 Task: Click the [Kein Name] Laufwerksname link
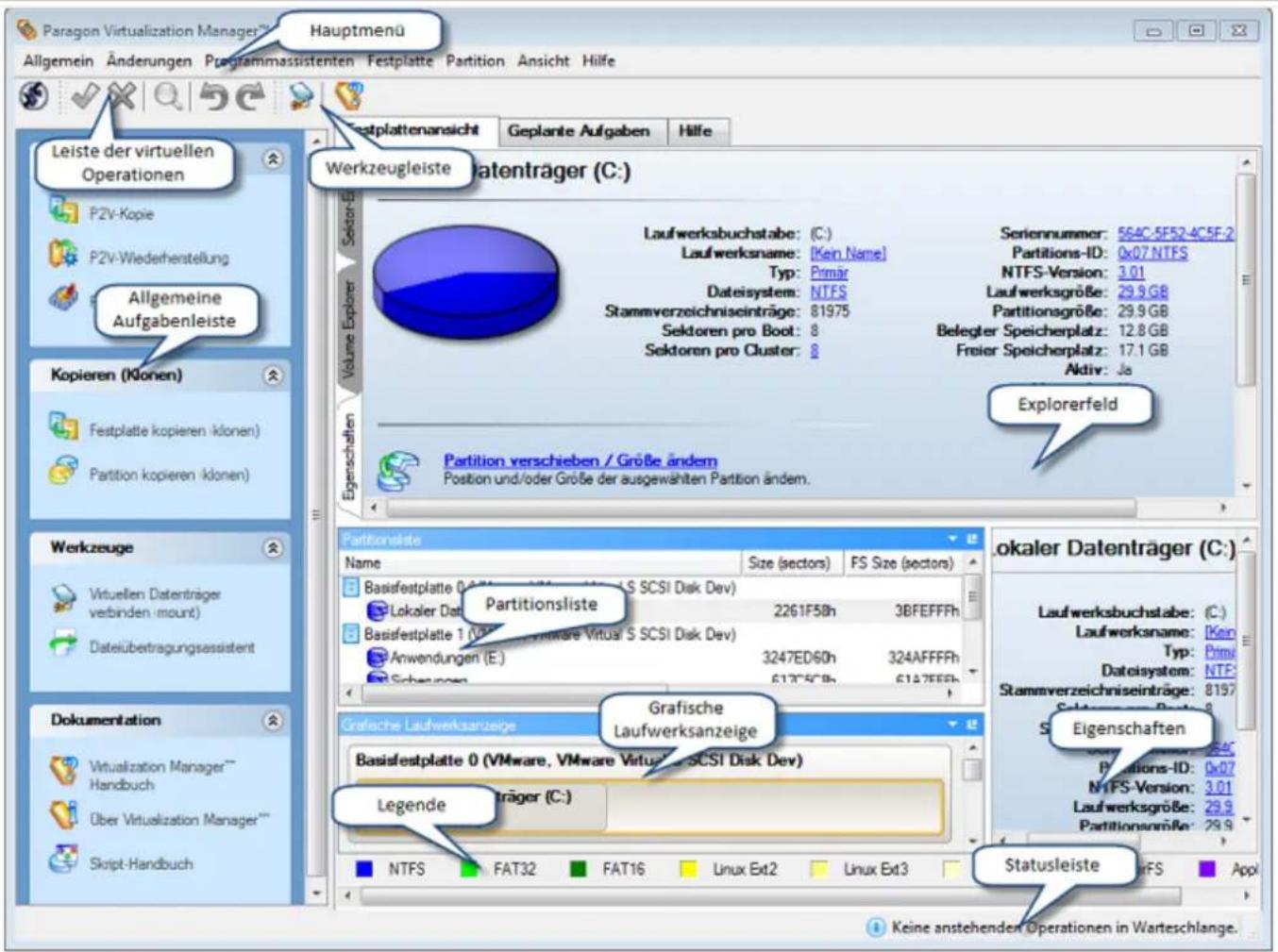coord(848,253)
